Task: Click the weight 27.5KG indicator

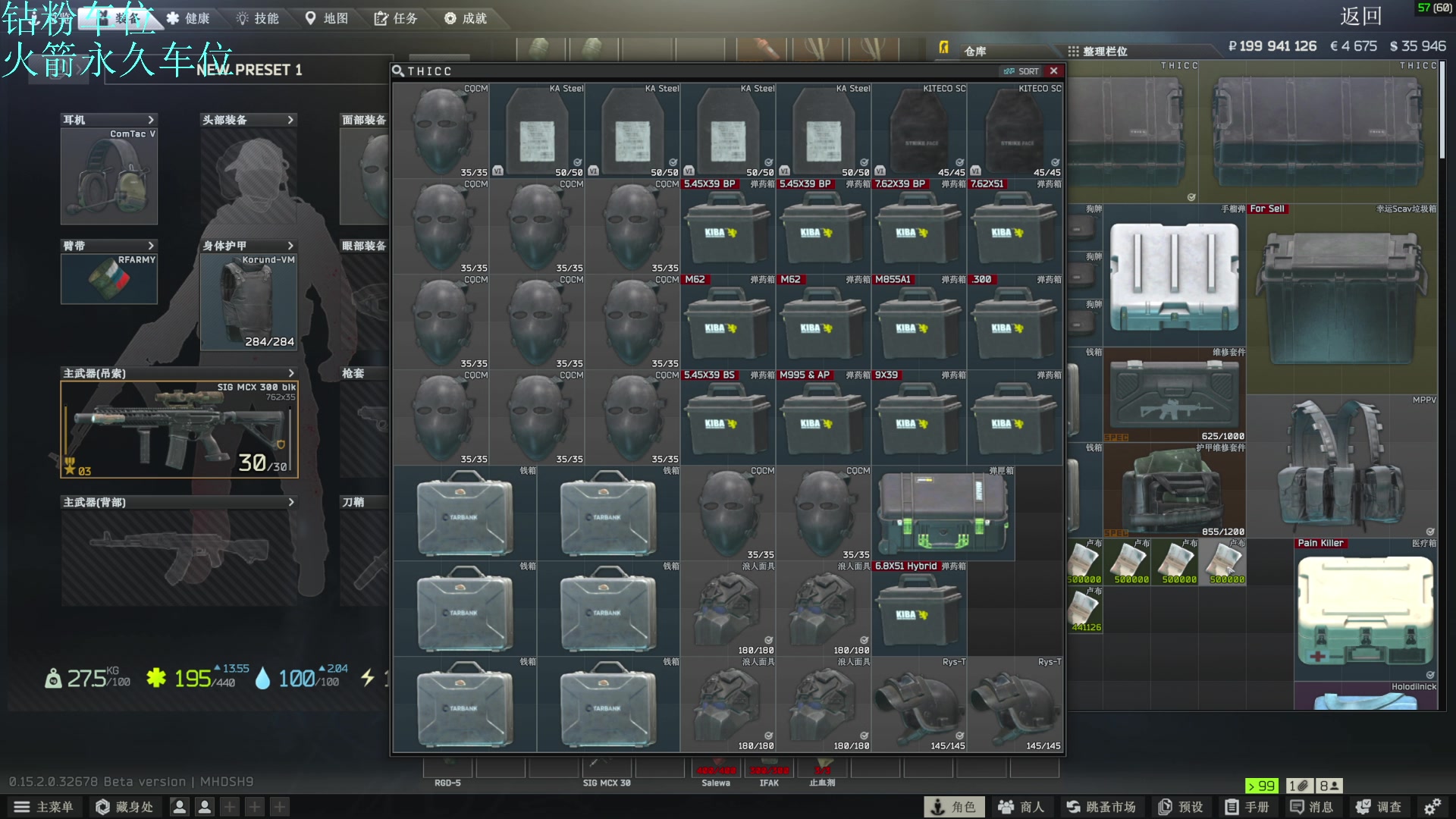Action: [x=89, y=677]
